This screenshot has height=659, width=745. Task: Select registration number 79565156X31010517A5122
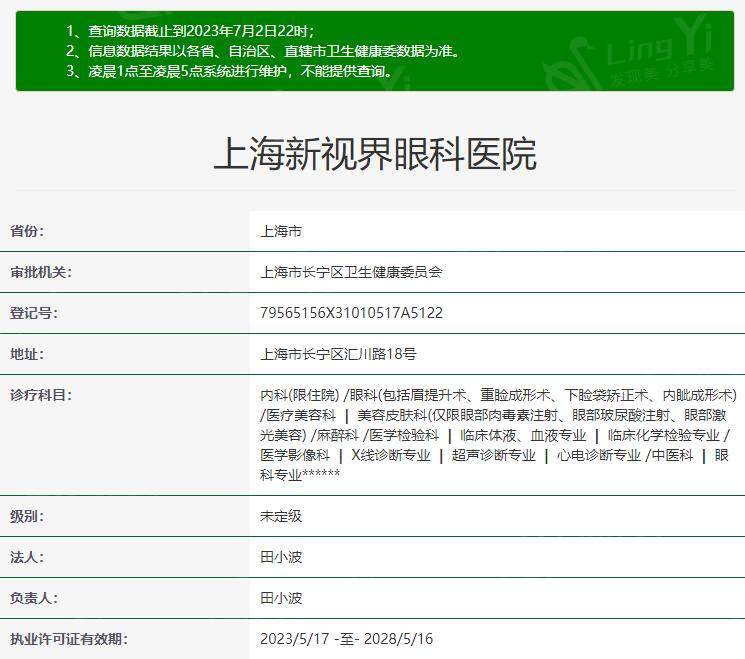[351, 313]
